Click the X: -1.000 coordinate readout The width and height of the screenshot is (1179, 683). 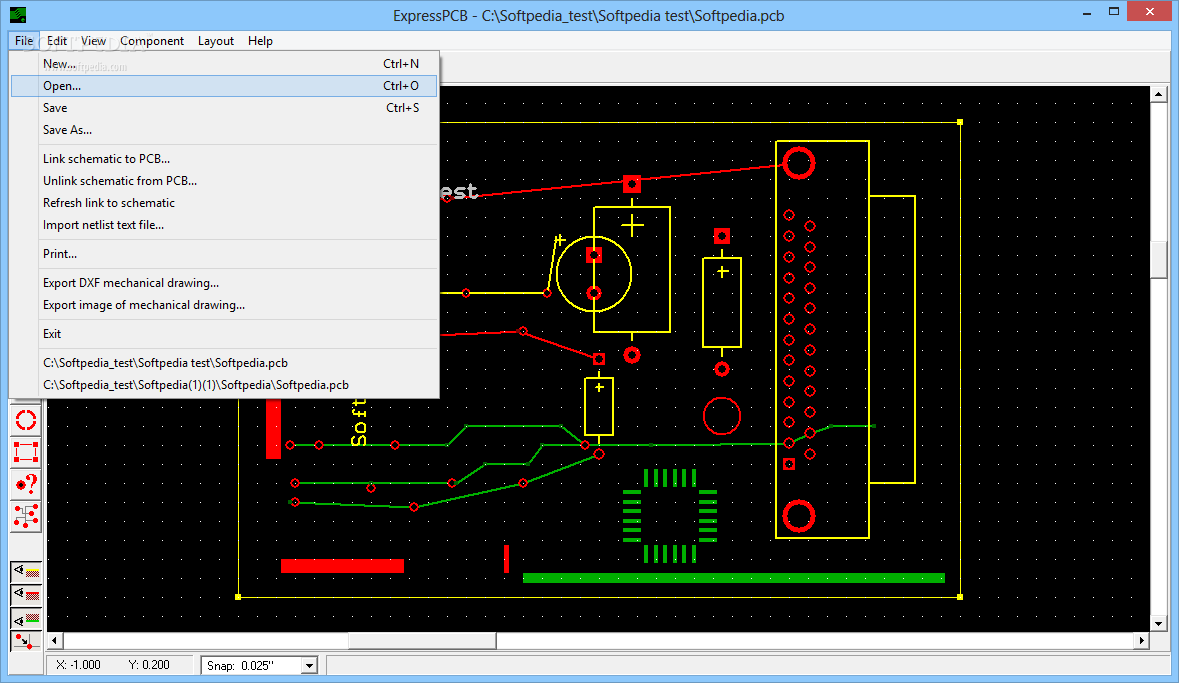pyautogui.click(x=78, y=665)
